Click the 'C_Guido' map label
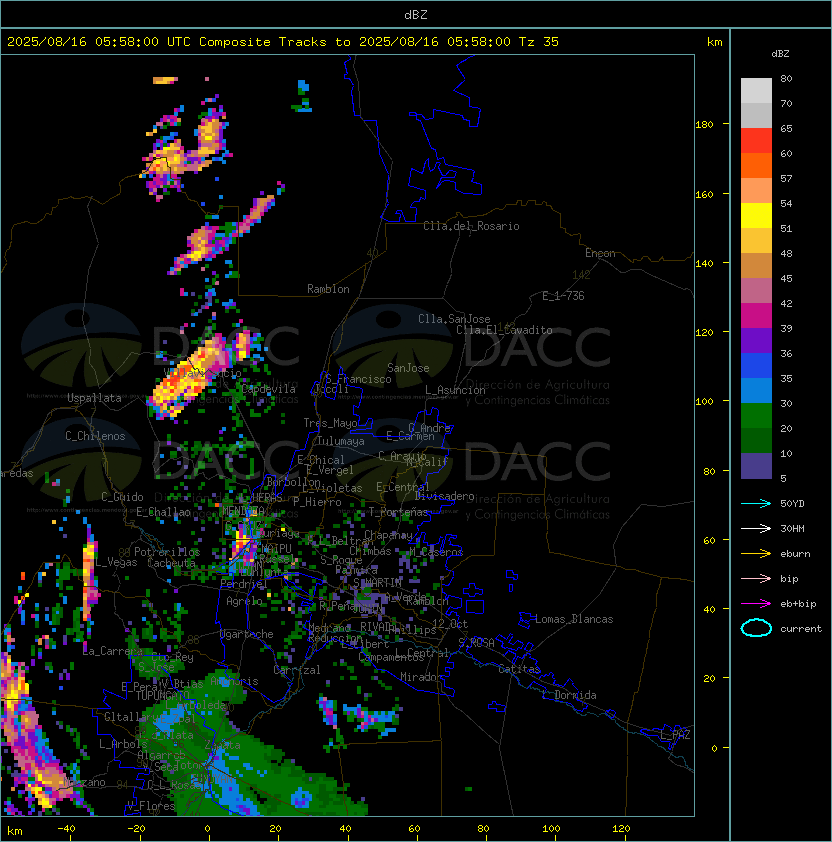 pos(122,497)
